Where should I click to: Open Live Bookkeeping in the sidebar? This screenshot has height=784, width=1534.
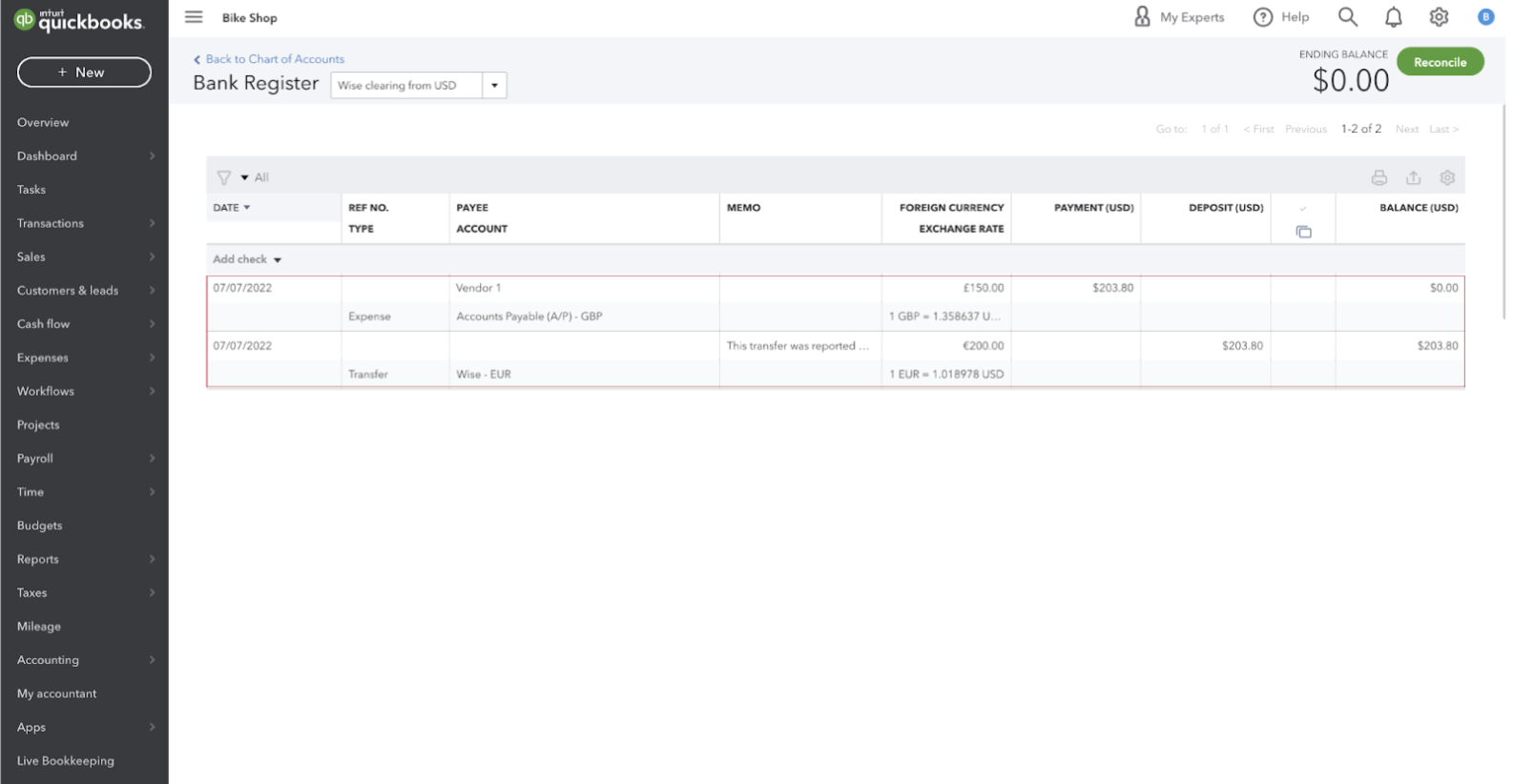click(x=66, y=761)
